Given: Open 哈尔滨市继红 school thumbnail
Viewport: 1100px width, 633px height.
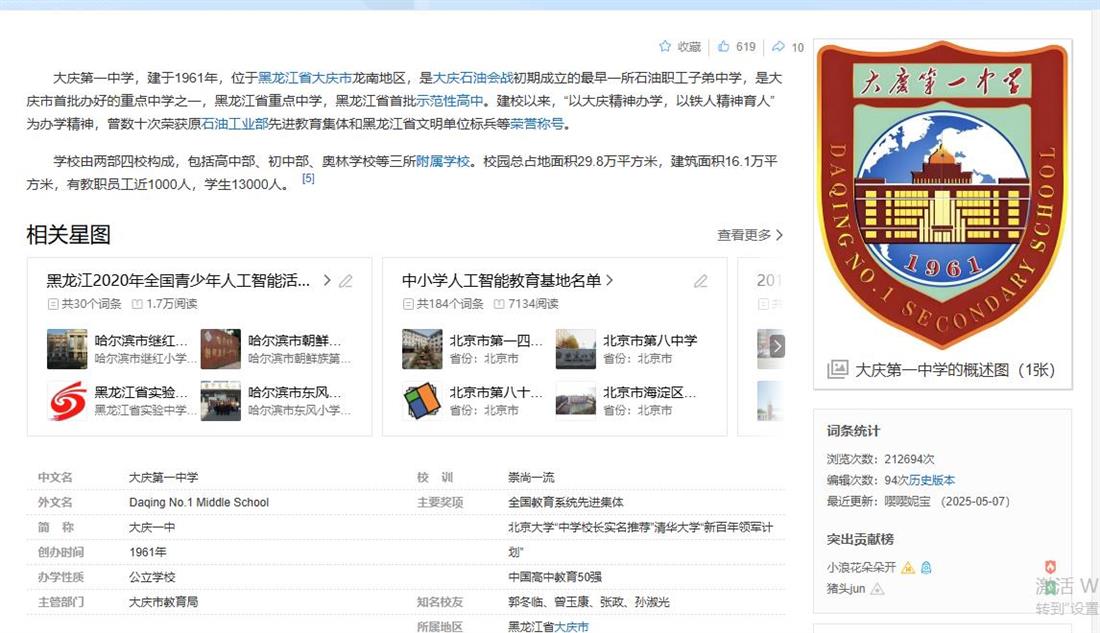Looking at the screenshot, I should pos(67,349).
